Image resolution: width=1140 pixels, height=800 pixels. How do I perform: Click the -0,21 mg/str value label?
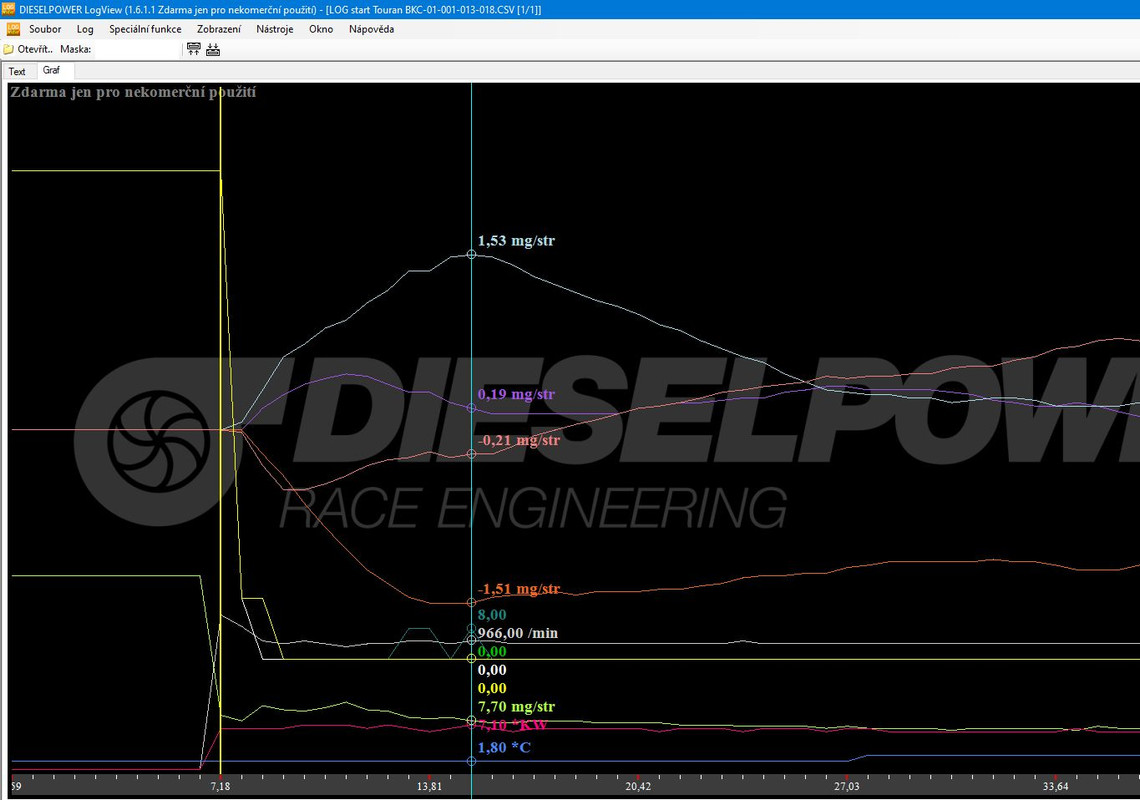518,440
